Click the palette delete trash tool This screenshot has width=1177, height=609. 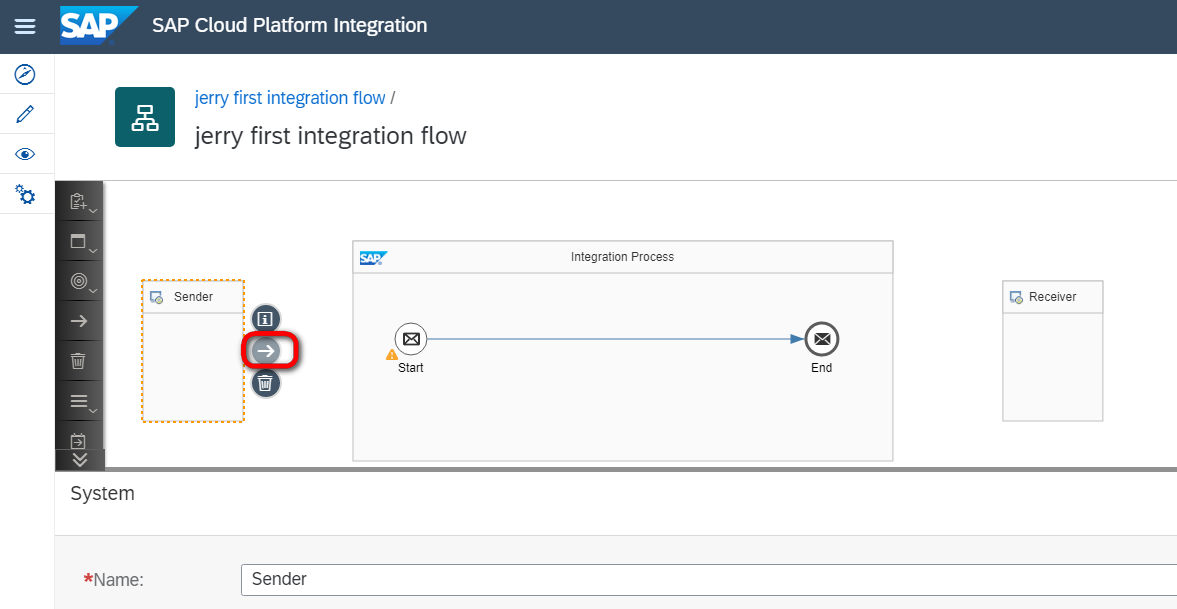coord(79,361)
